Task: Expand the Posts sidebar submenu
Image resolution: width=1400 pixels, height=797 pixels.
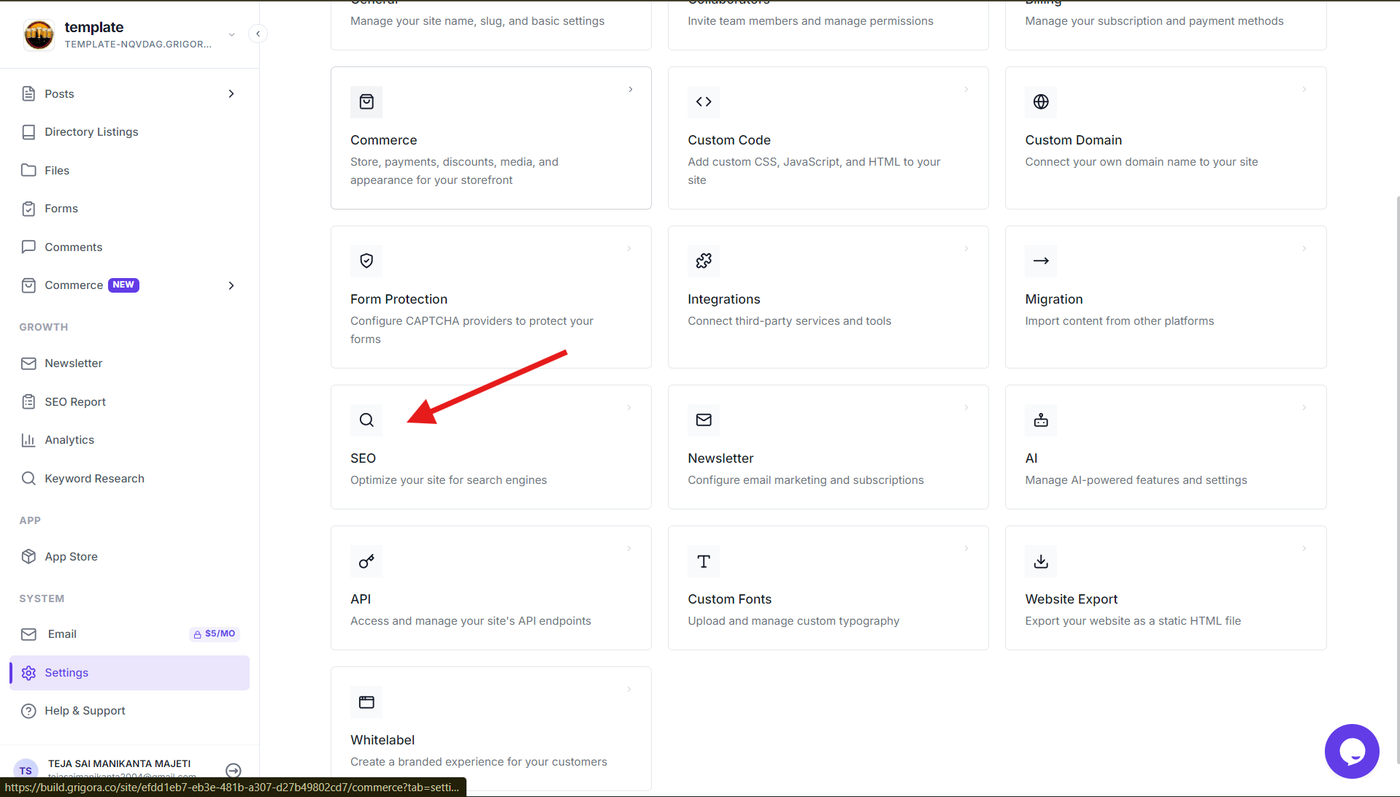Action: point(231,94)
